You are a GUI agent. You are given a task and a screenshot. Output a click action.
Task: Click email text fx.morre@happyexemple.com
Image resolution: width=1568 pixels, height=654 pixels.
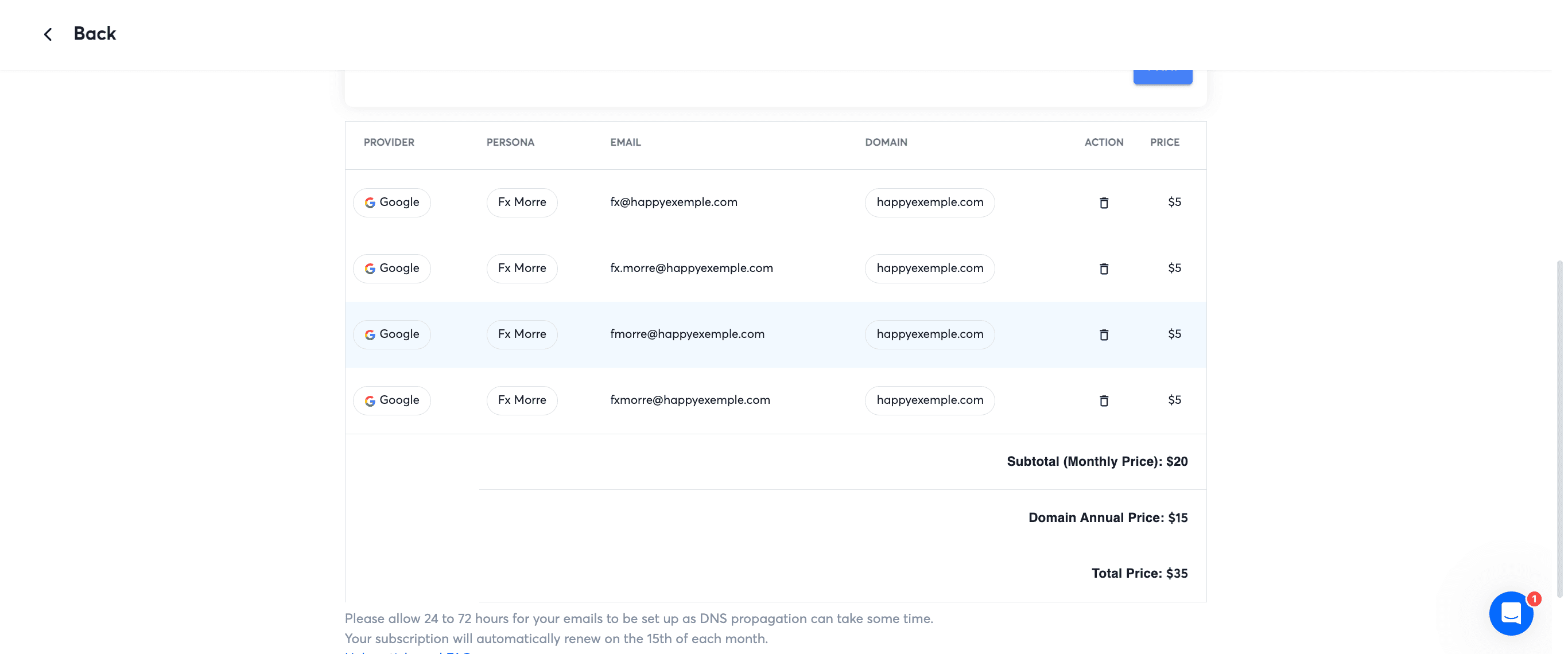pos(692,268)
